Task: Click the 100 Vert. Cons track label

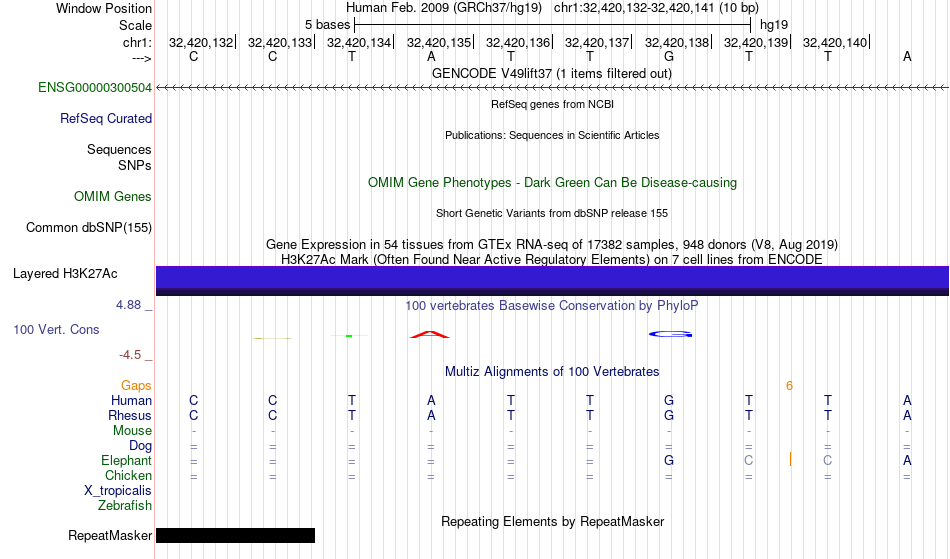Action: pyautogui.click(x=56, y=330)
